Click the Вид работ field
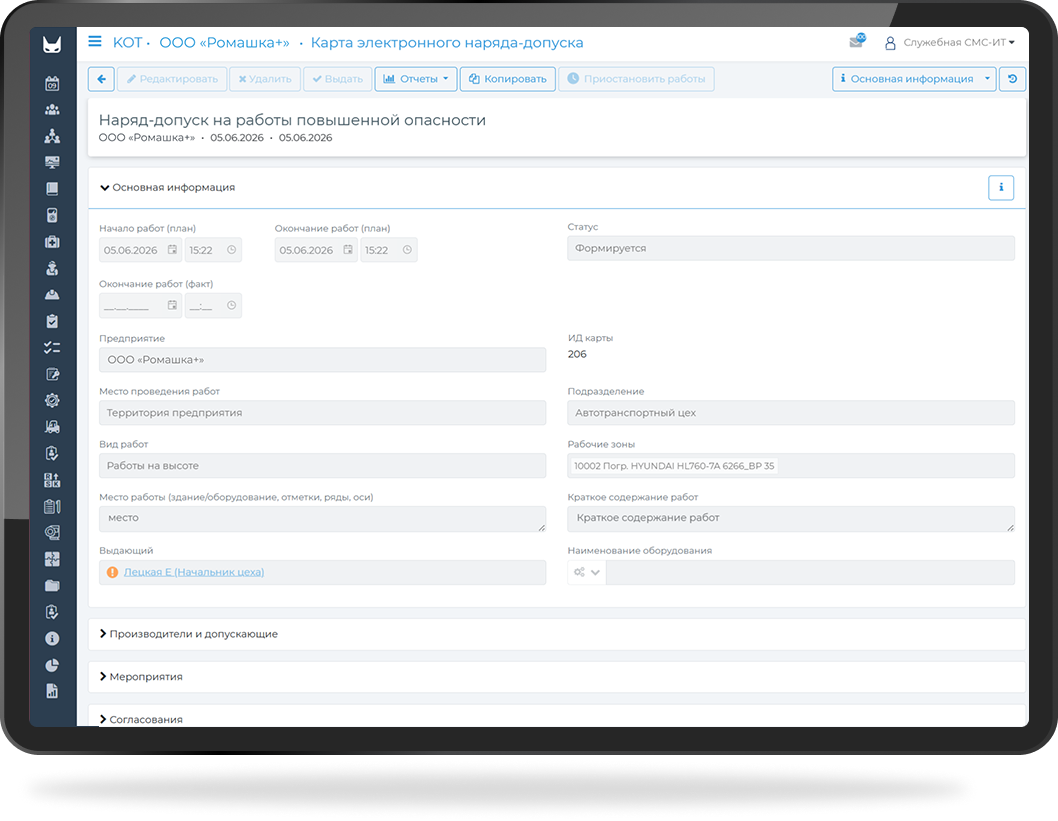 coord(323,465)
